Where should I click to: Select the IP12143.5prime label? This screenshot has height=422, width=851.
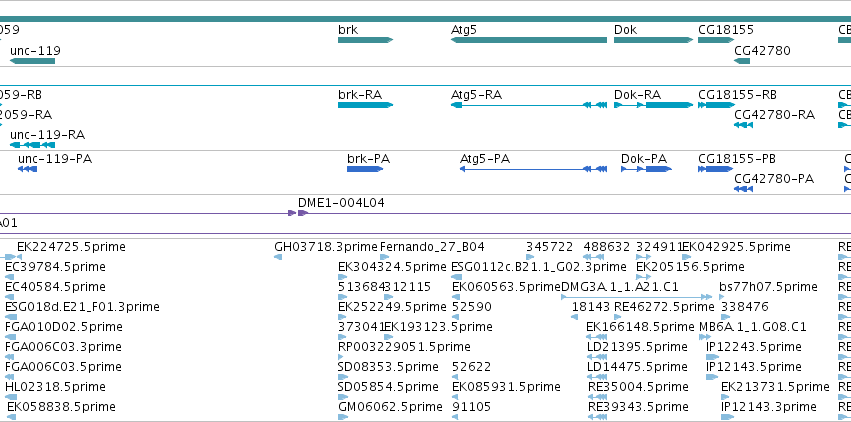click(755, 367)
